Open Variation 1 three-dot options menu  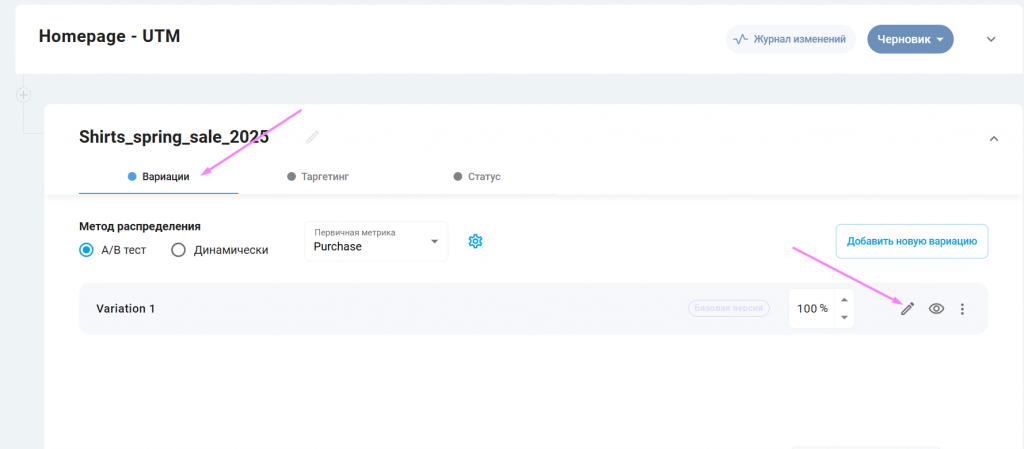[x=962, y=309]
